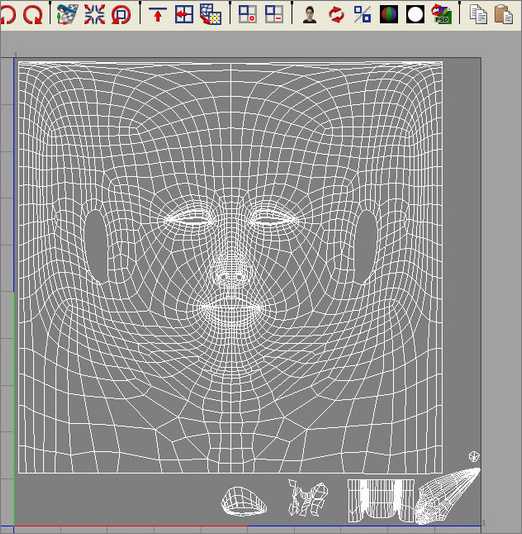The height and width of the screenshot is (534, 522).
Task: Click the PSD texture update icon
Action: [442, 15]
